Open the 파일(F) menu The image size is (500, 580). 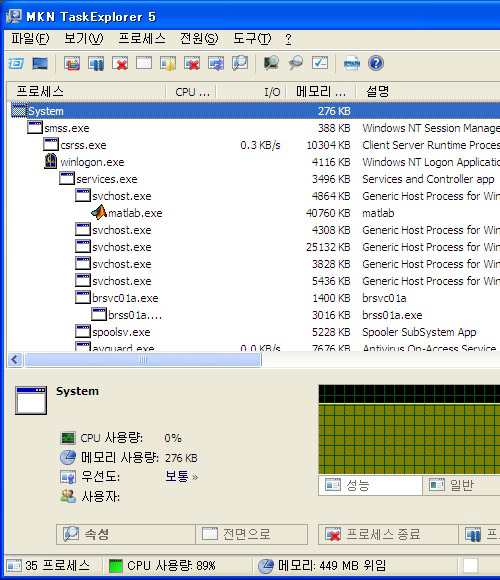30,38
